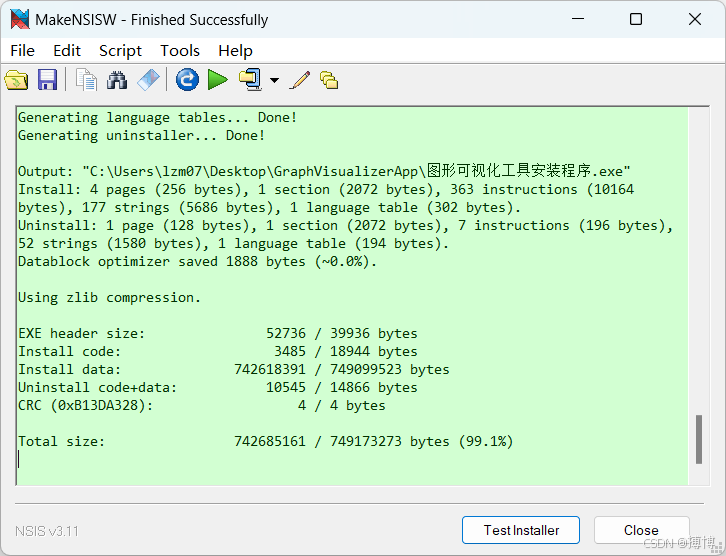Viewport: 726px width, 556px height.
Task: Click the 'Install data:' line
Action: coord(234,369)
